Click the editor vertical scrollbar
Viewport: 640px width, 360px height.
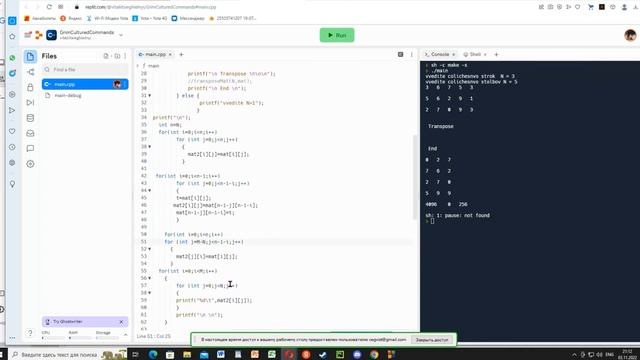pos(415,177)
